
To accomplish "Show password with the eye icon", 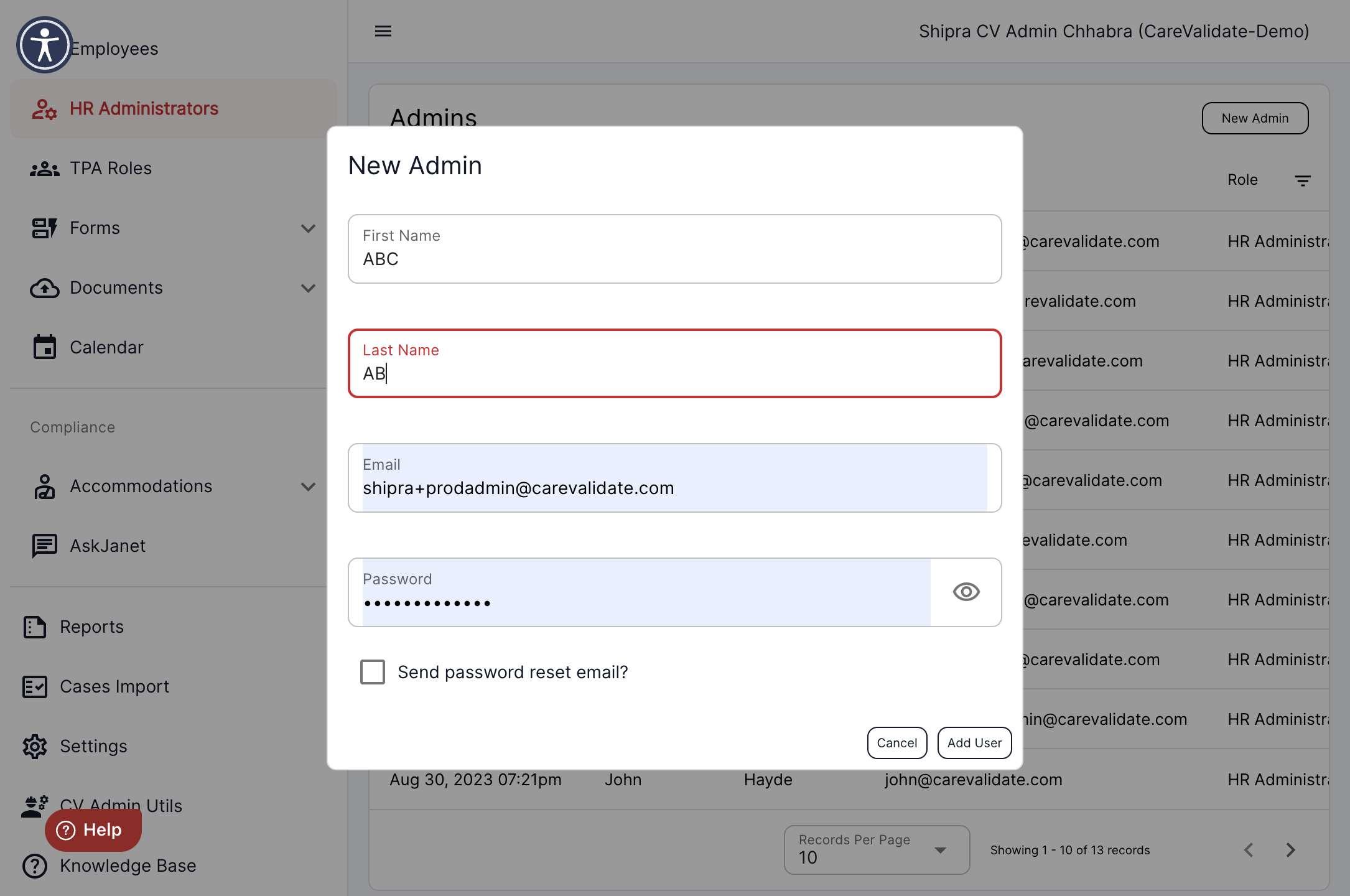I will [x=966, y=592].
